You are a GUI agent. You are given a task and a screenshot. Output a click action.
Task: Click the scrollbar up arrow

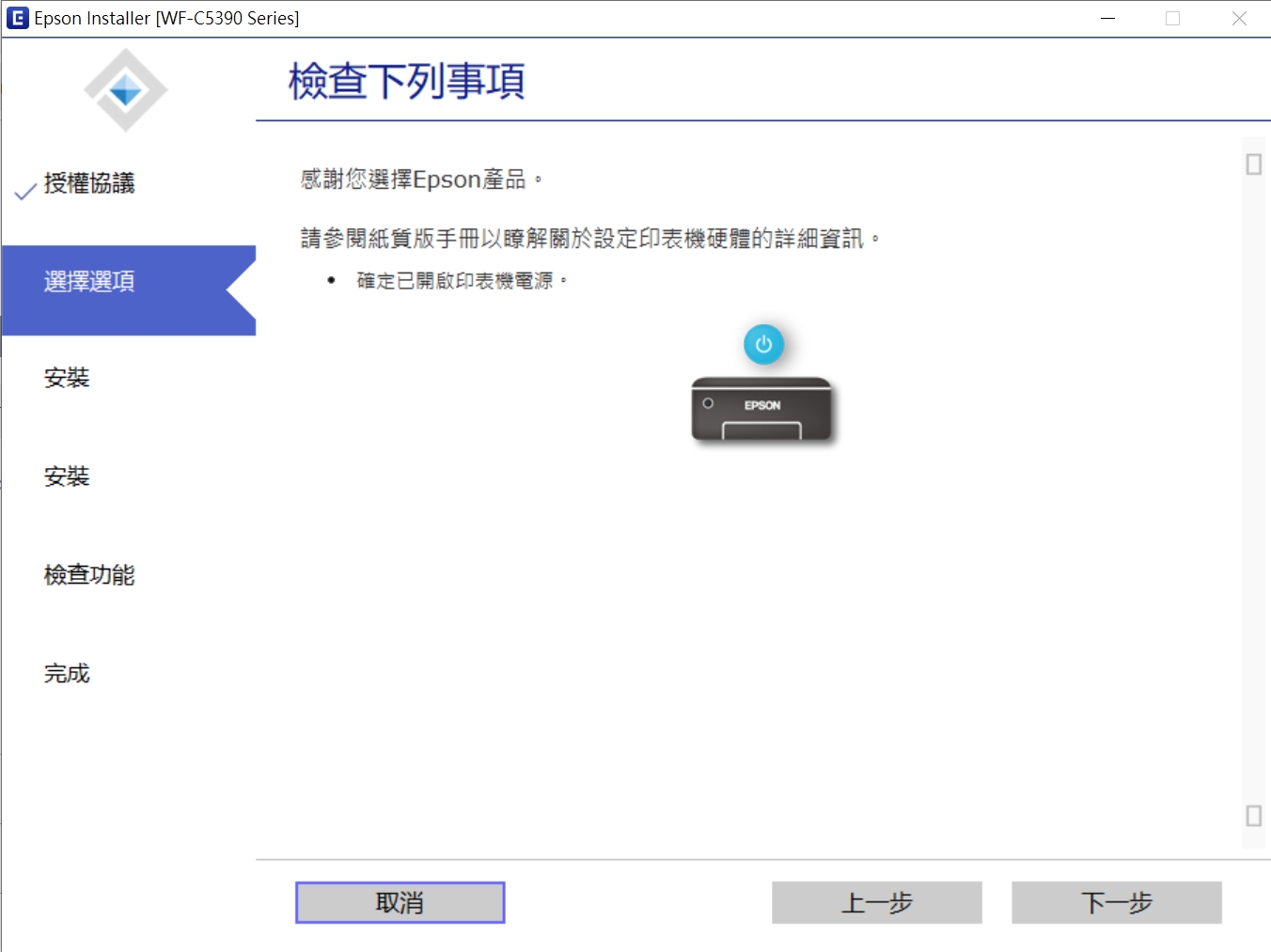[x=1253, y=164]
